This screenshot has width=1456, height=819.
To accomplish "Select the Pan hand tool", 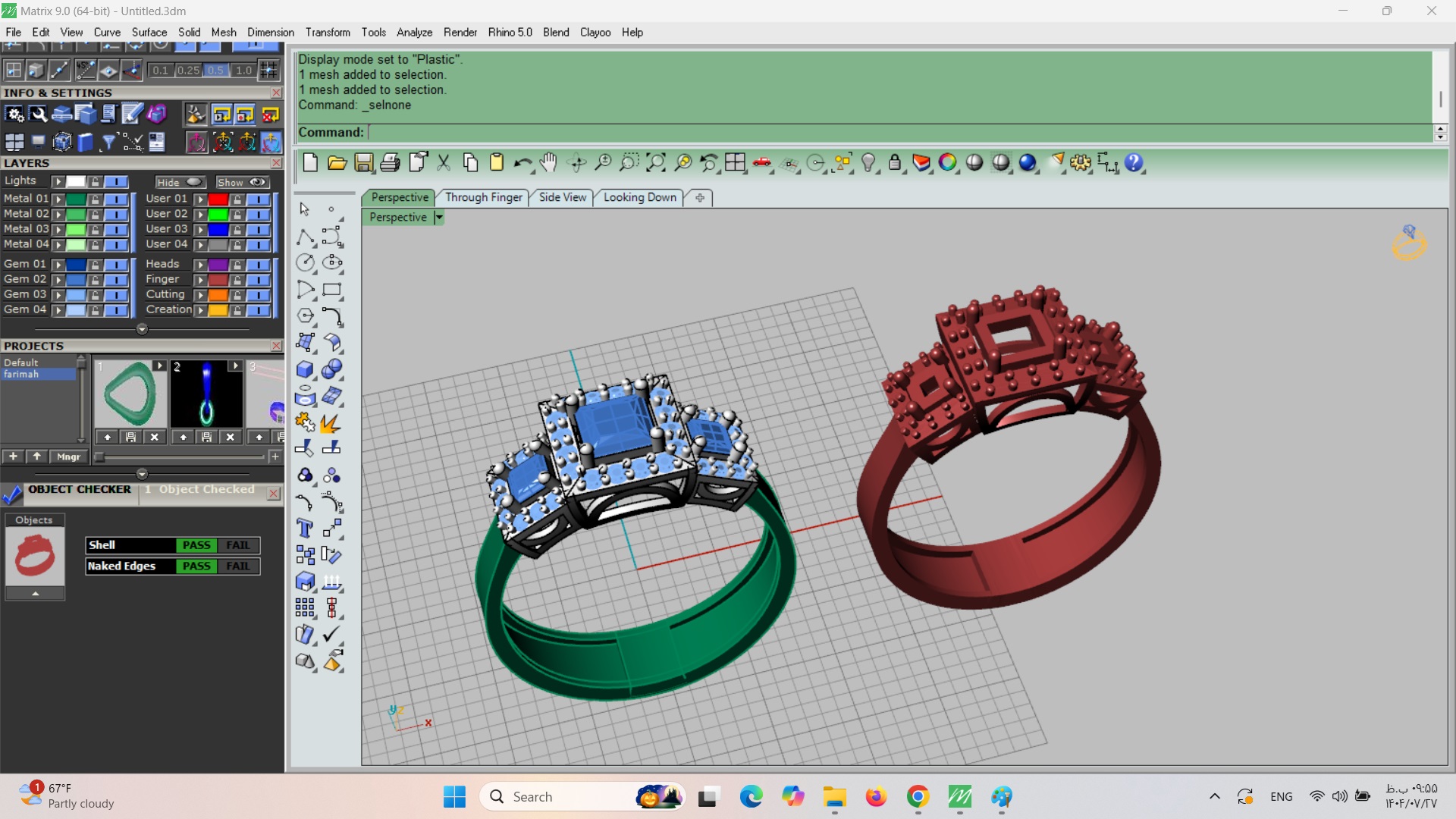I will tap(548, 162).
